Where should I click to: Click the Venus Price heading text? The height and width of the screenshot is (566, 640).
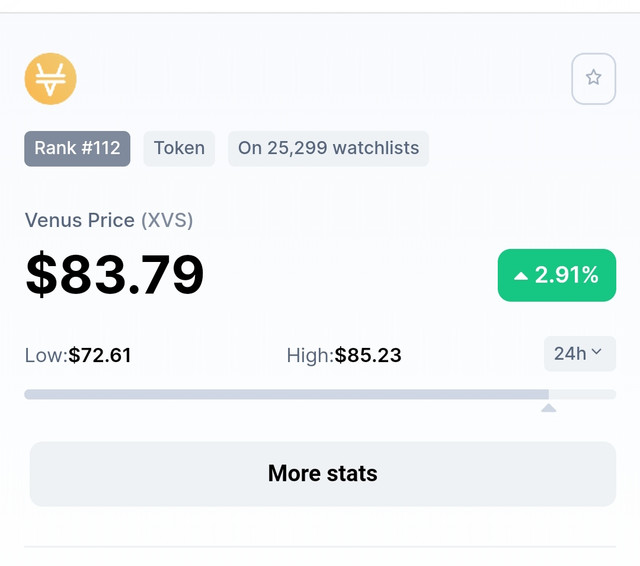tap(80, 220)
